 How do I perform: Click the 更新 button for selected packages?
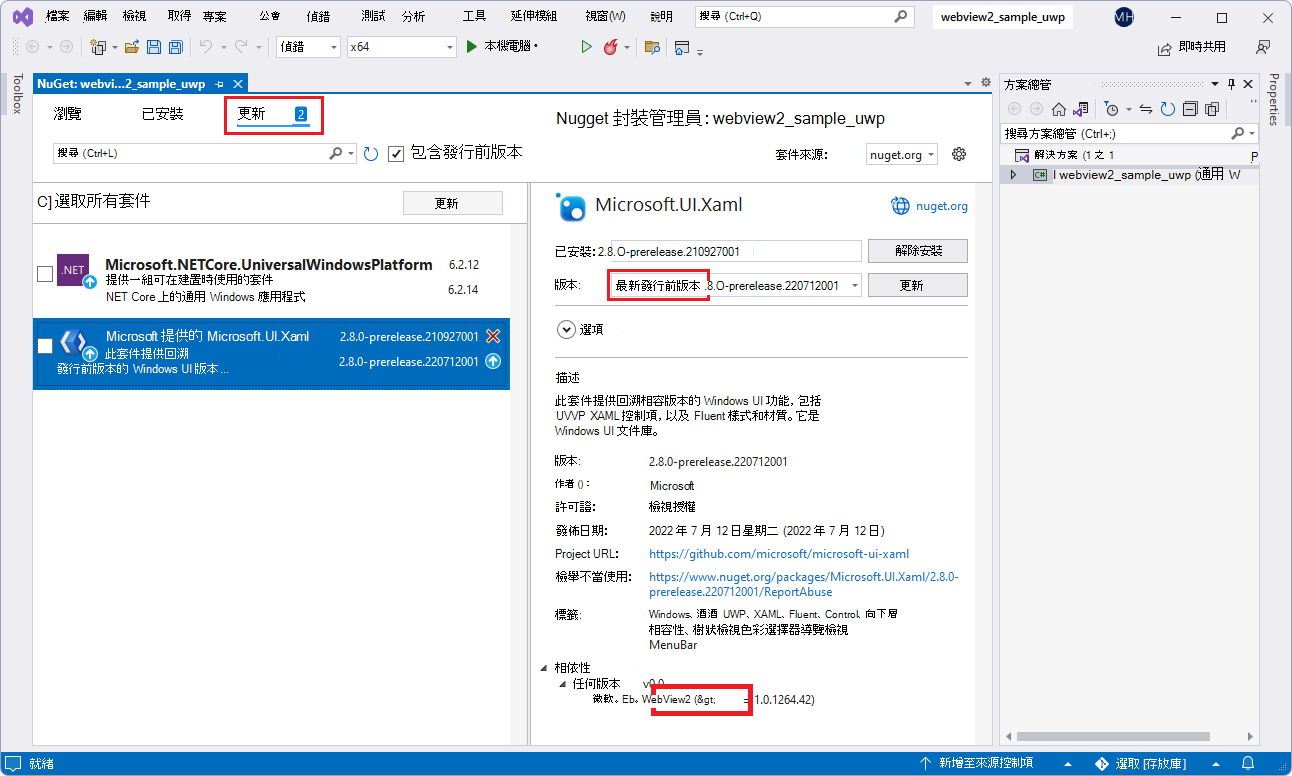[453, 202]
